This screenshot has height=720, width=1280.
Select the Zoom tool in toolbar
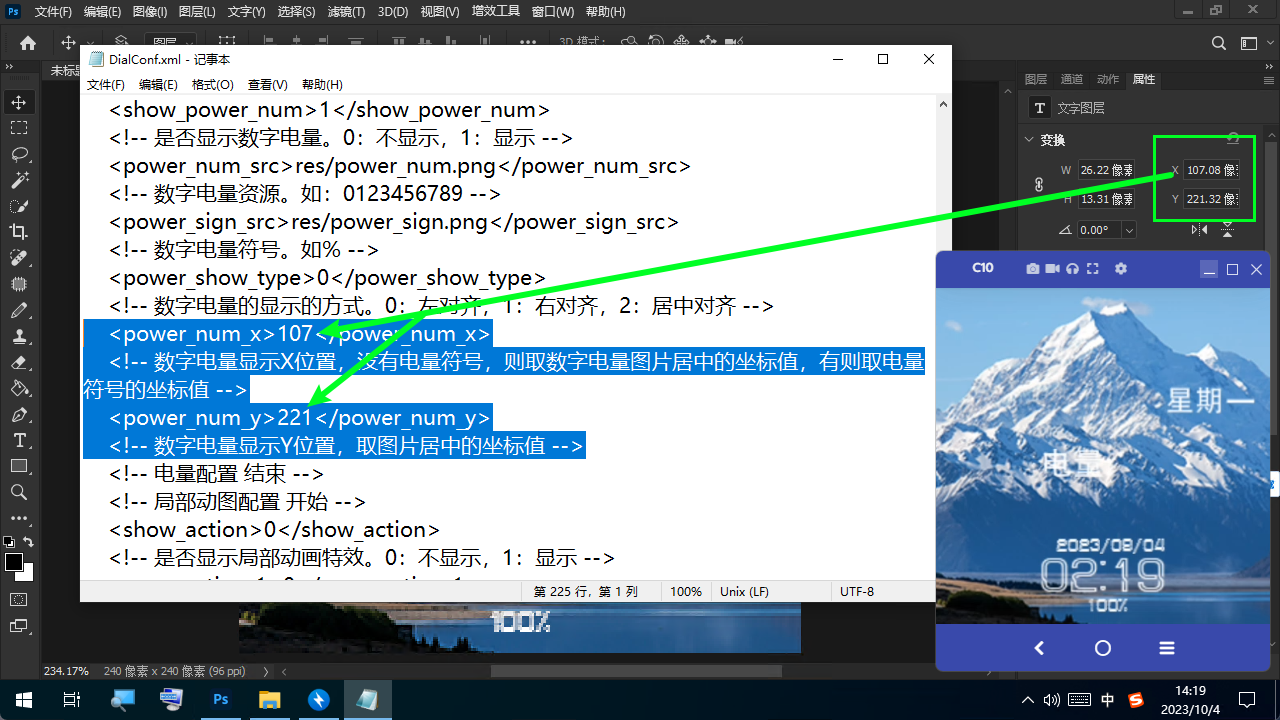pos(19,492)
